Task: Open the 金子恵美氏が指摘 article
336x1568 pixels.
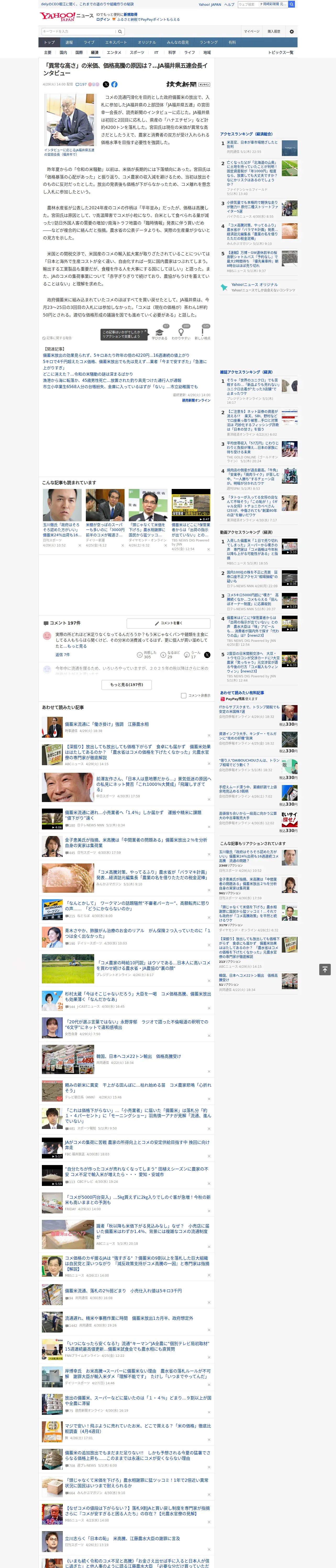Action: coord(136,843)
